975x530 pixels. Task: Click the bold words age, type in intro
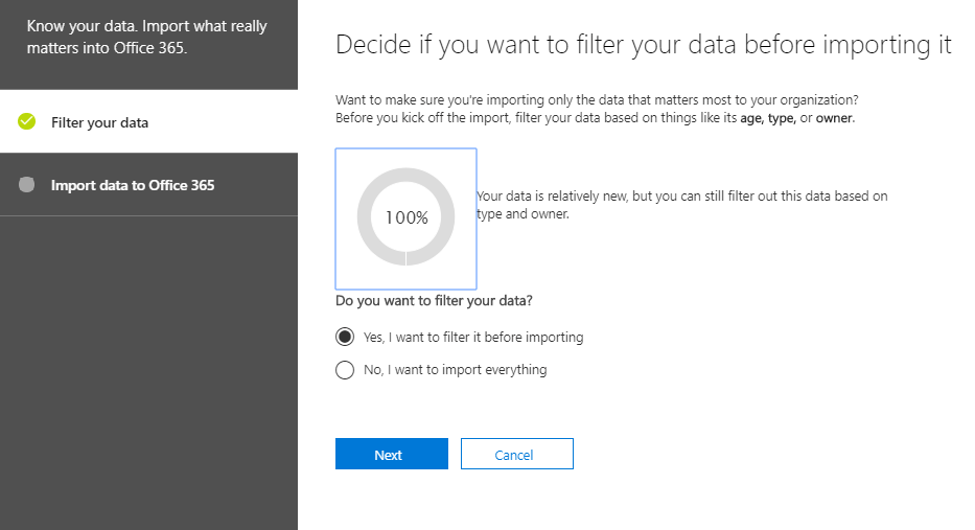(x=767, y=118)
